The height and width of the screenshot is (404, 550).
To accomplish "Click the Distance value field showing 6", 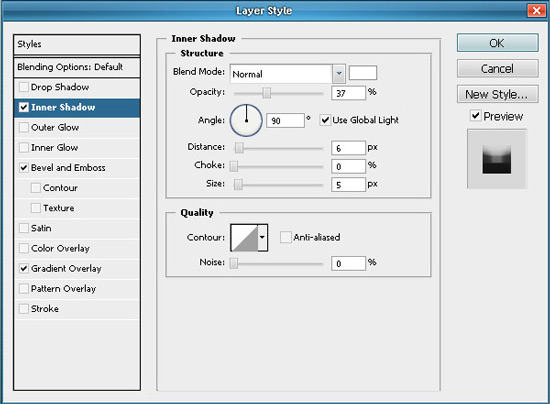I will [x=348, y=148].
